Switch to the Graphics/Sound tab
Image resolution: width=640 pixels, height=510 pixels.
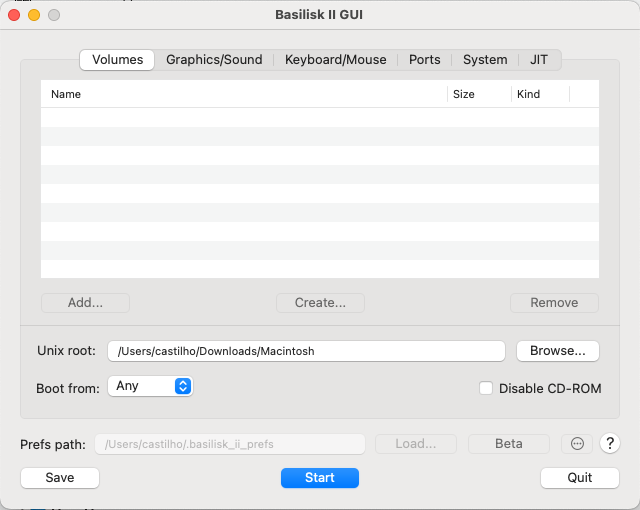click(x=214, y=60)
